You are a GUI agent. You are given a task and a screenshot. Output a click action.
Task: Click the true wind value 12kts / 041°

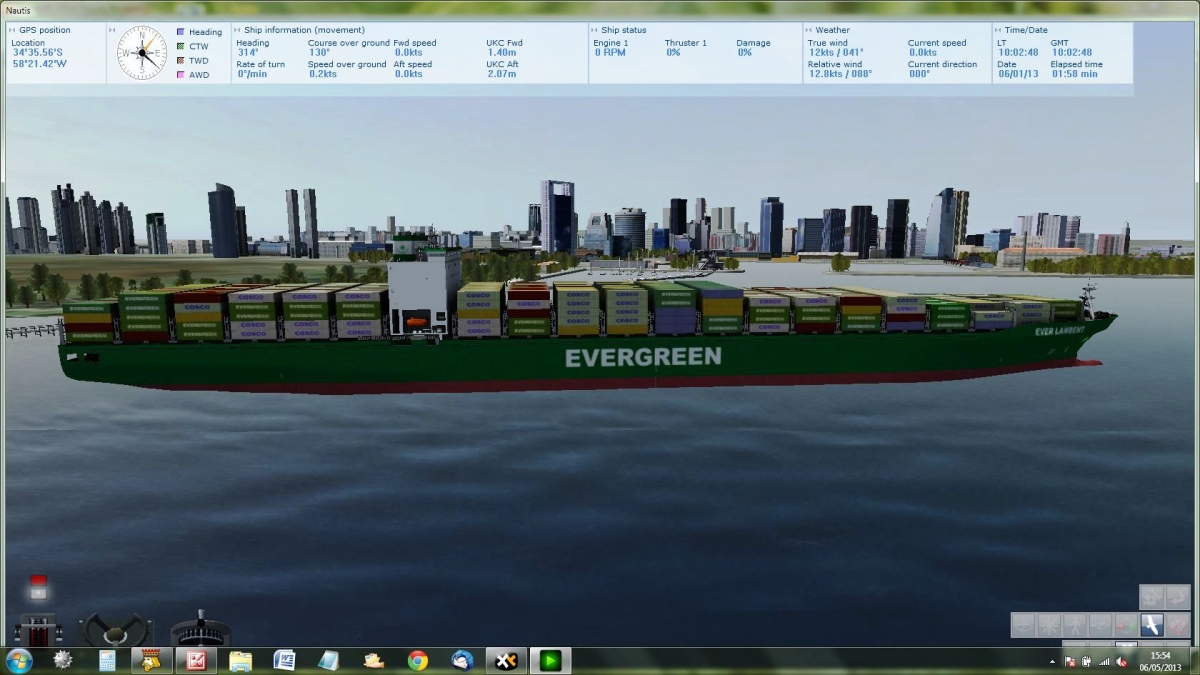(x=836, y=53)
